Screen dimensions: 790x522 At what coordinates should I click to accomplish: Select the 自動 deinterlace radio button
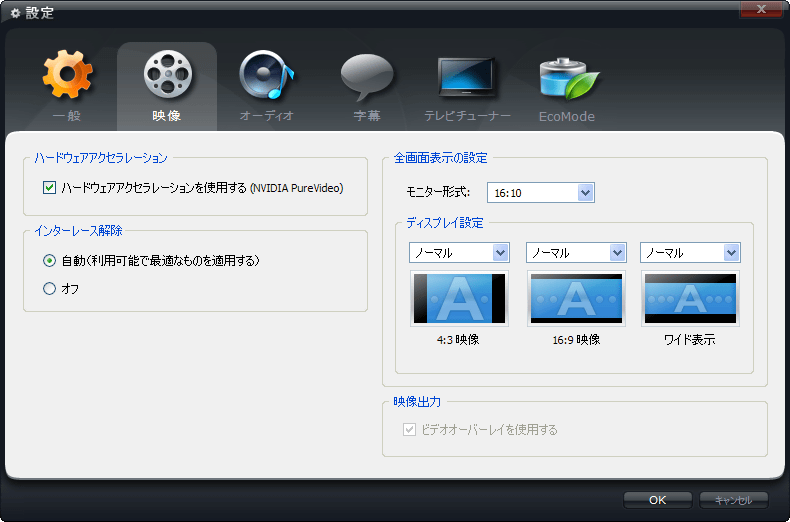49,260
